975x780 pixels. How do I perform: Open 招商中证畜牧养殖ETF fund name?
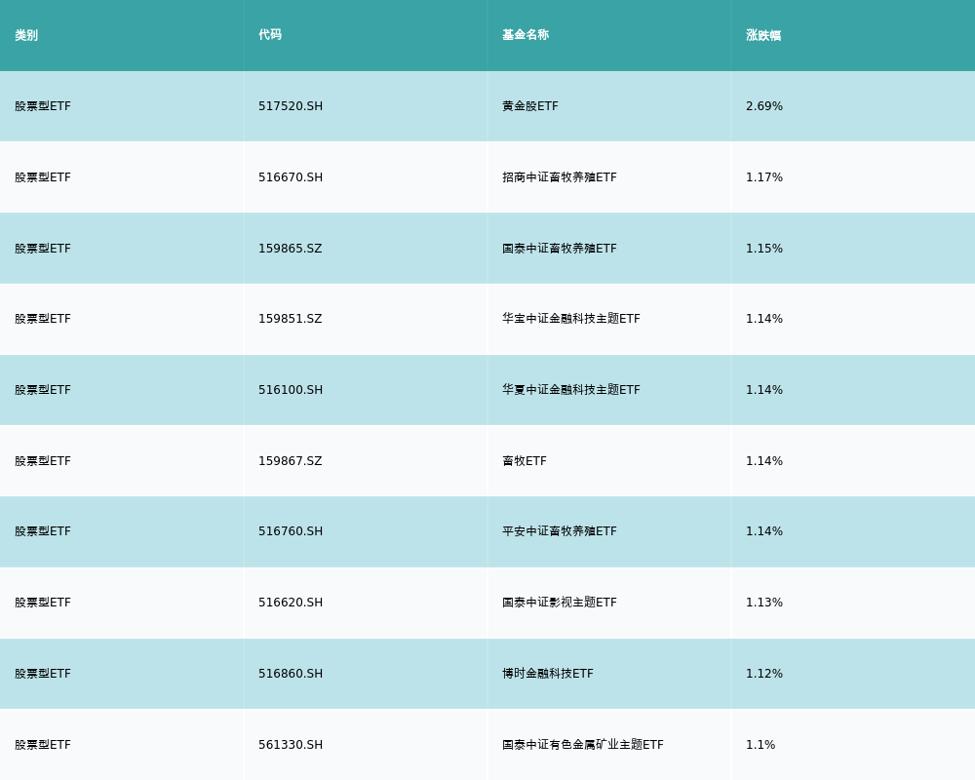tap(559, 177)
